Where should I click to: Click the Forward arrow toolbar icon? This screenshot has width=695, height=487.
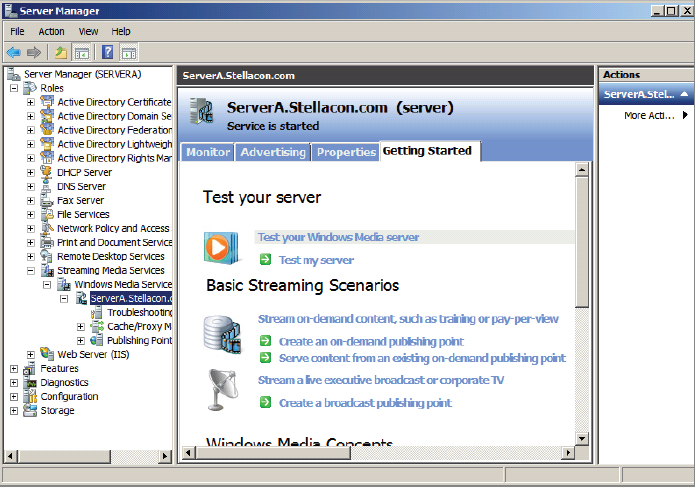pos(34,53)
